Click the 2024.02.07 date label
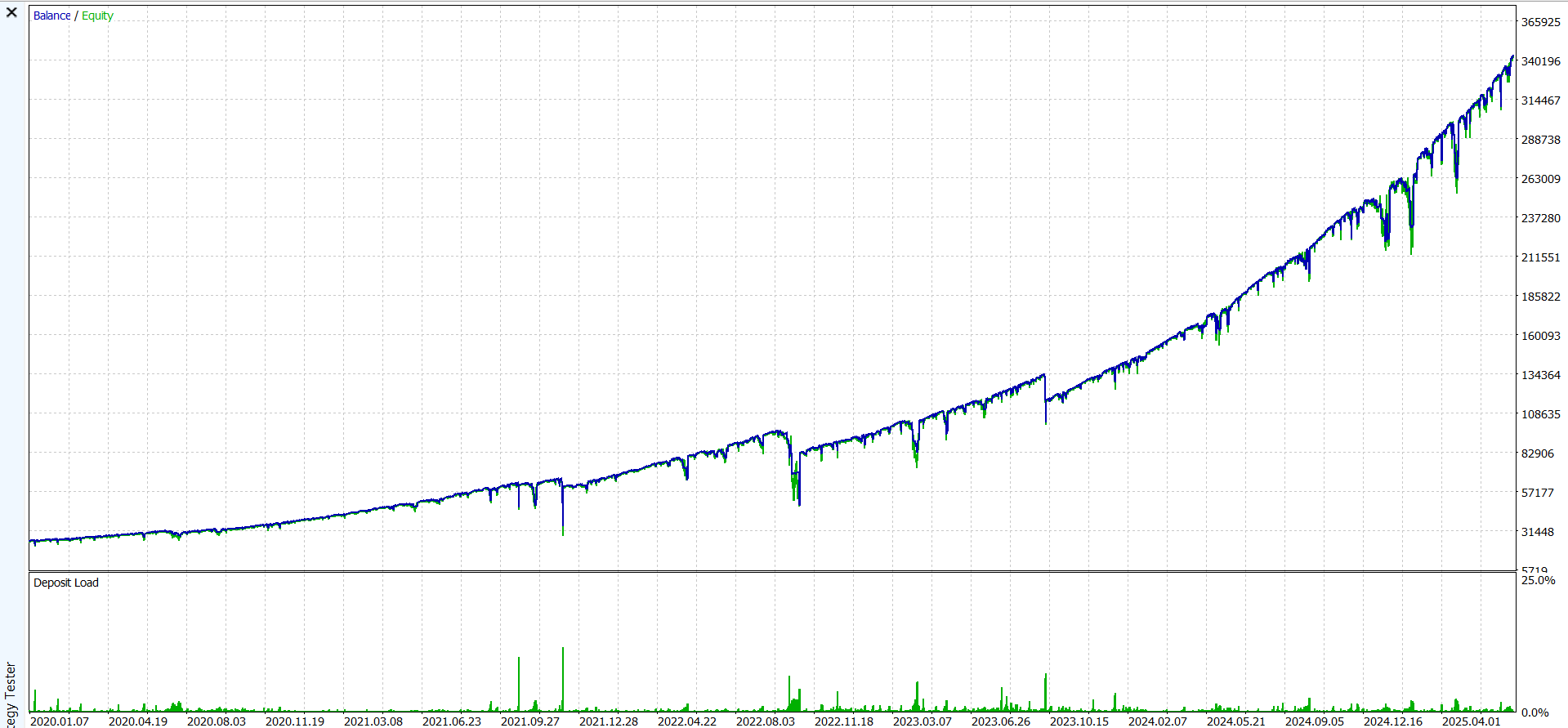Image resolution: width=1568 pixels, height=728 pixels. coord(1157,721)
